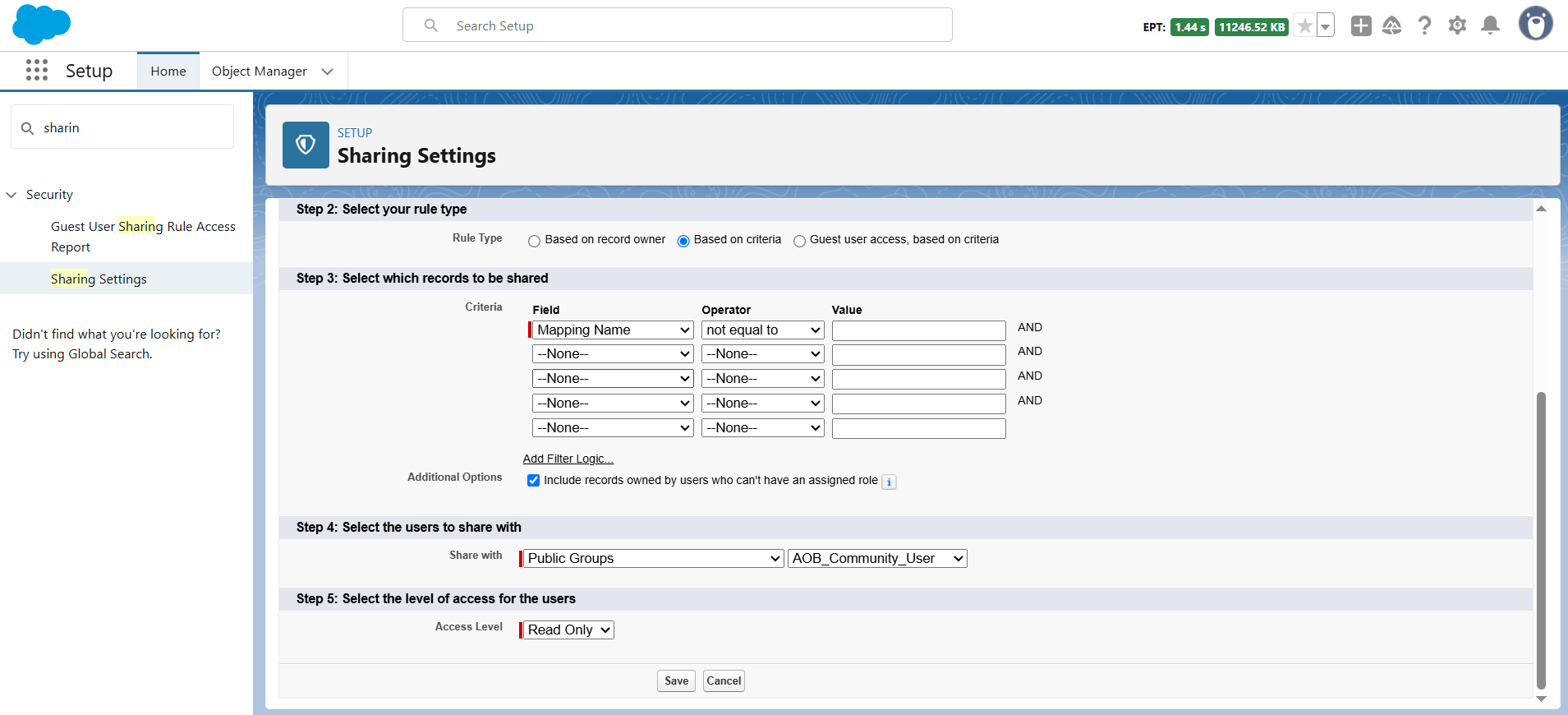Image resolution: width=1568 pixels, height=715 pixels.
Task: Open the Setup gear menu
Action: pyautogui.click(x=1458, y=26)
